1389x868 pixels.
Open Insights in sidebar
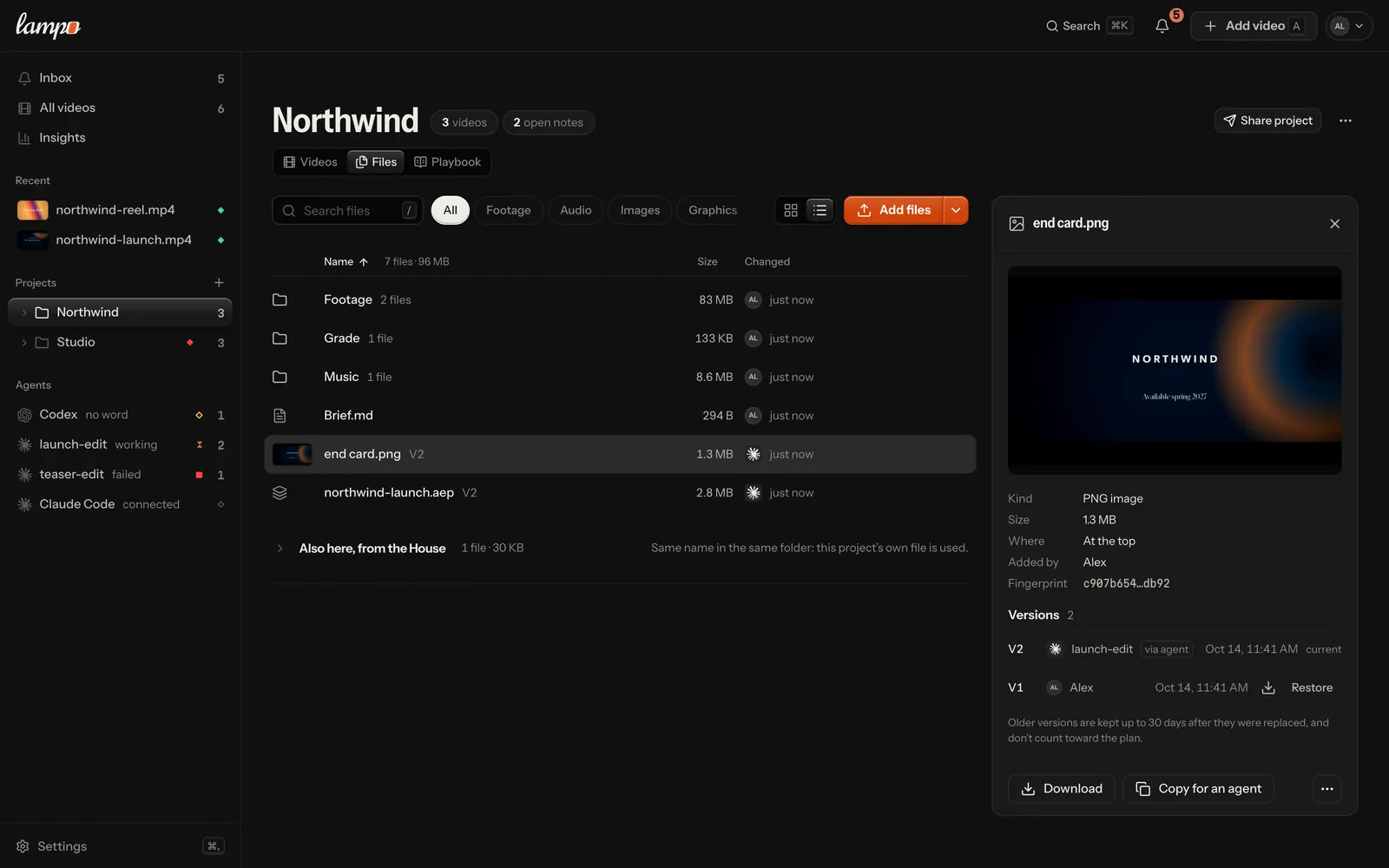point(120,138)
